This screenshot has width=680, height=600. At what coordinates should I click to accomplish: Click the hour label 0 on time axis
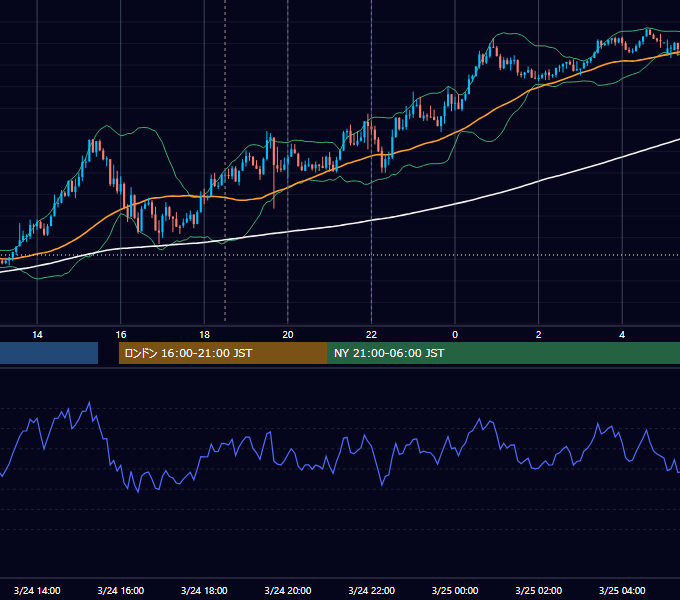455,335
